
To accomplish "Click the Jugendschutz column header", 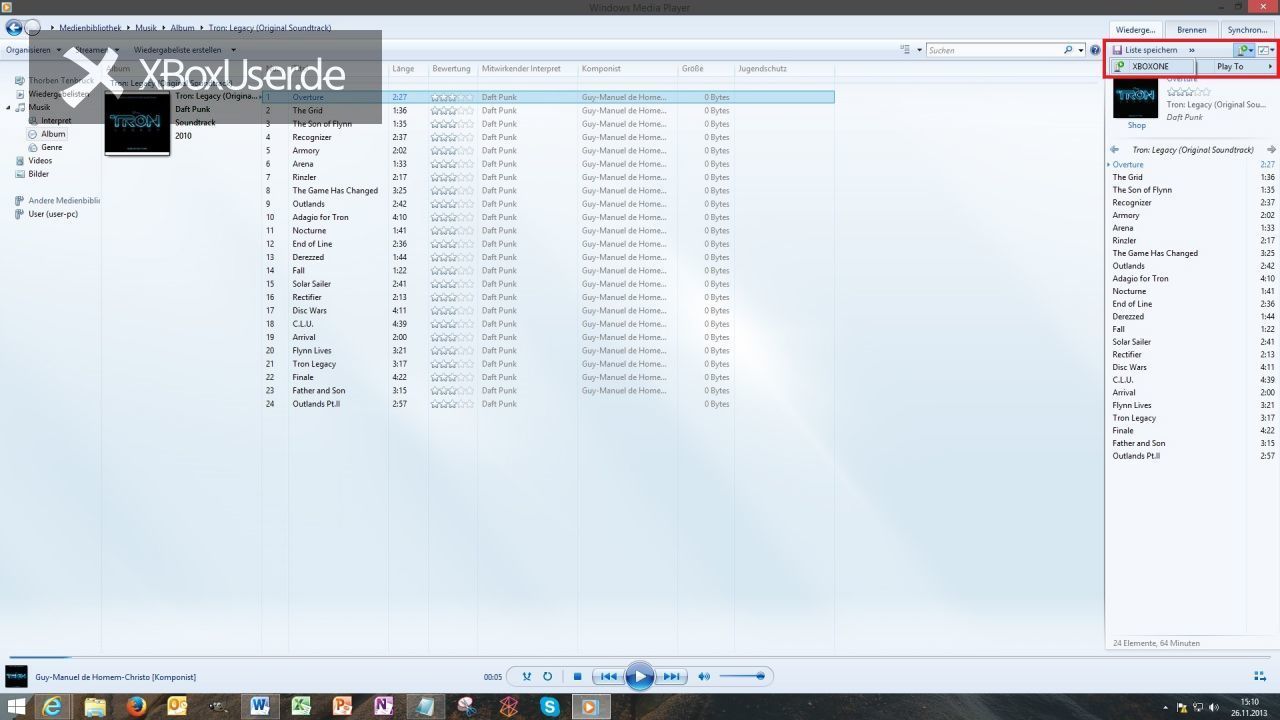I will coord(762,69).
